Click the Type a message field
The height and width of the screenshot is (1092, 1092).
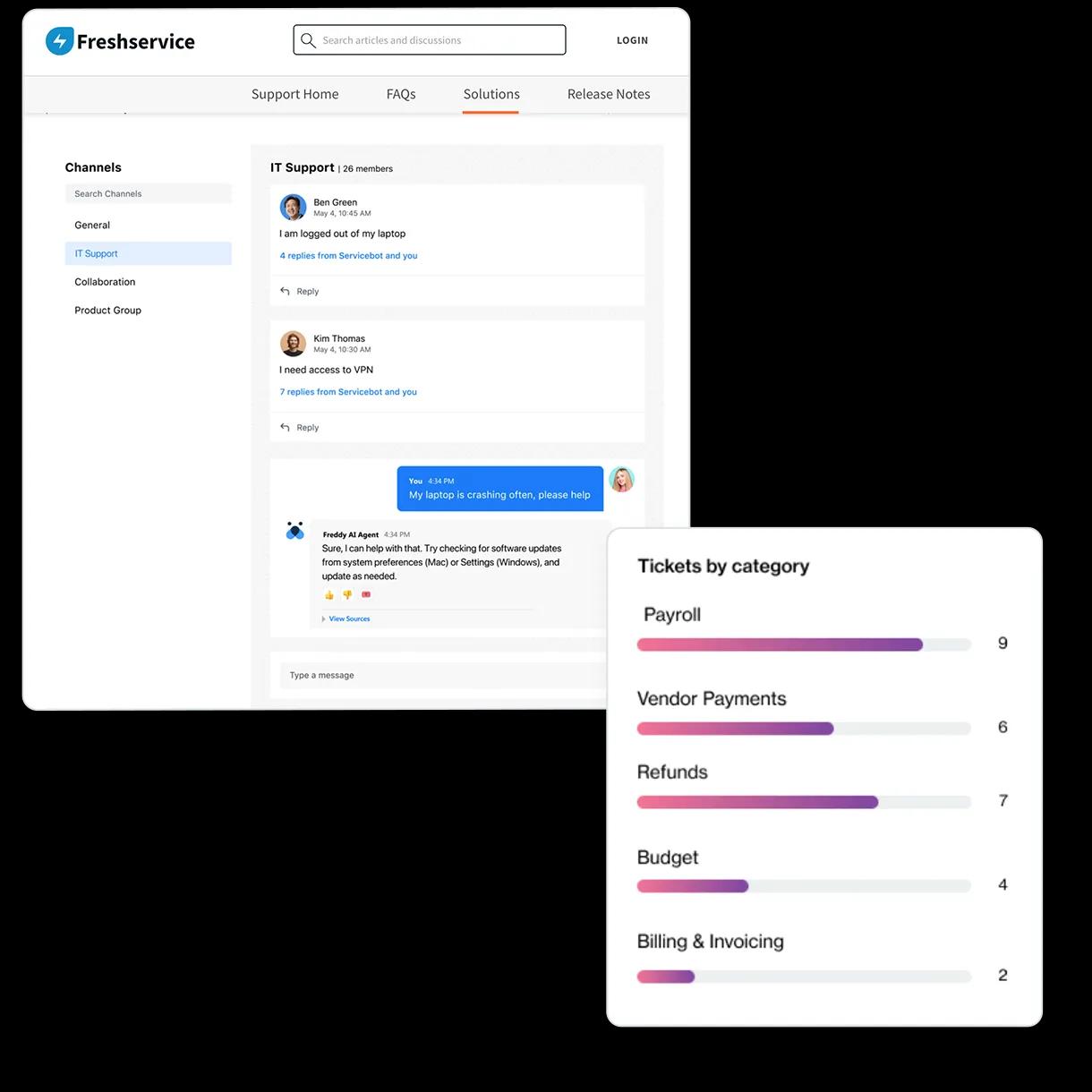[443, 675]
